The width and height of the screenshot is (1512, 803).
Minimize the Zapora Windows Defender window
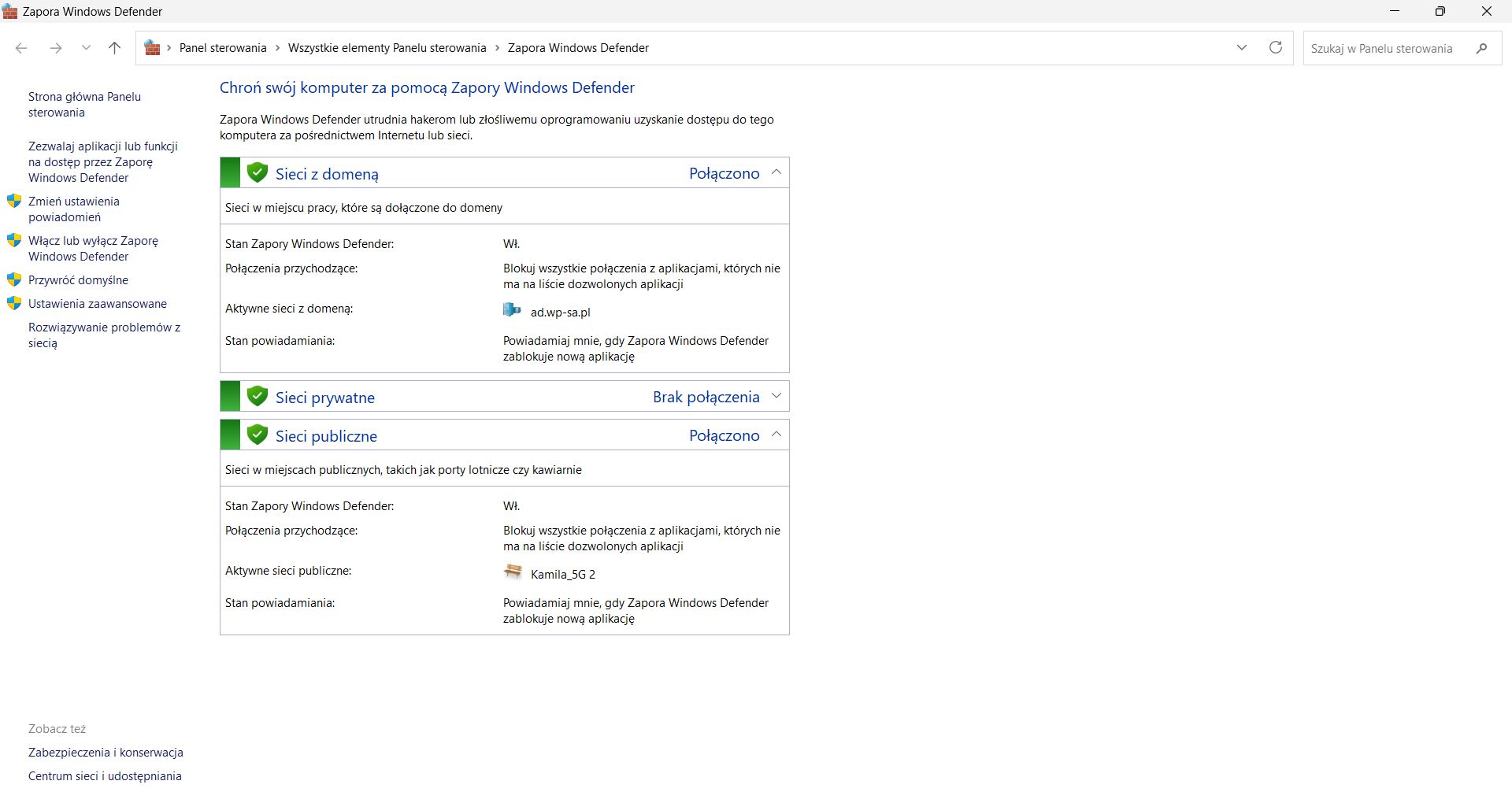1395,11
